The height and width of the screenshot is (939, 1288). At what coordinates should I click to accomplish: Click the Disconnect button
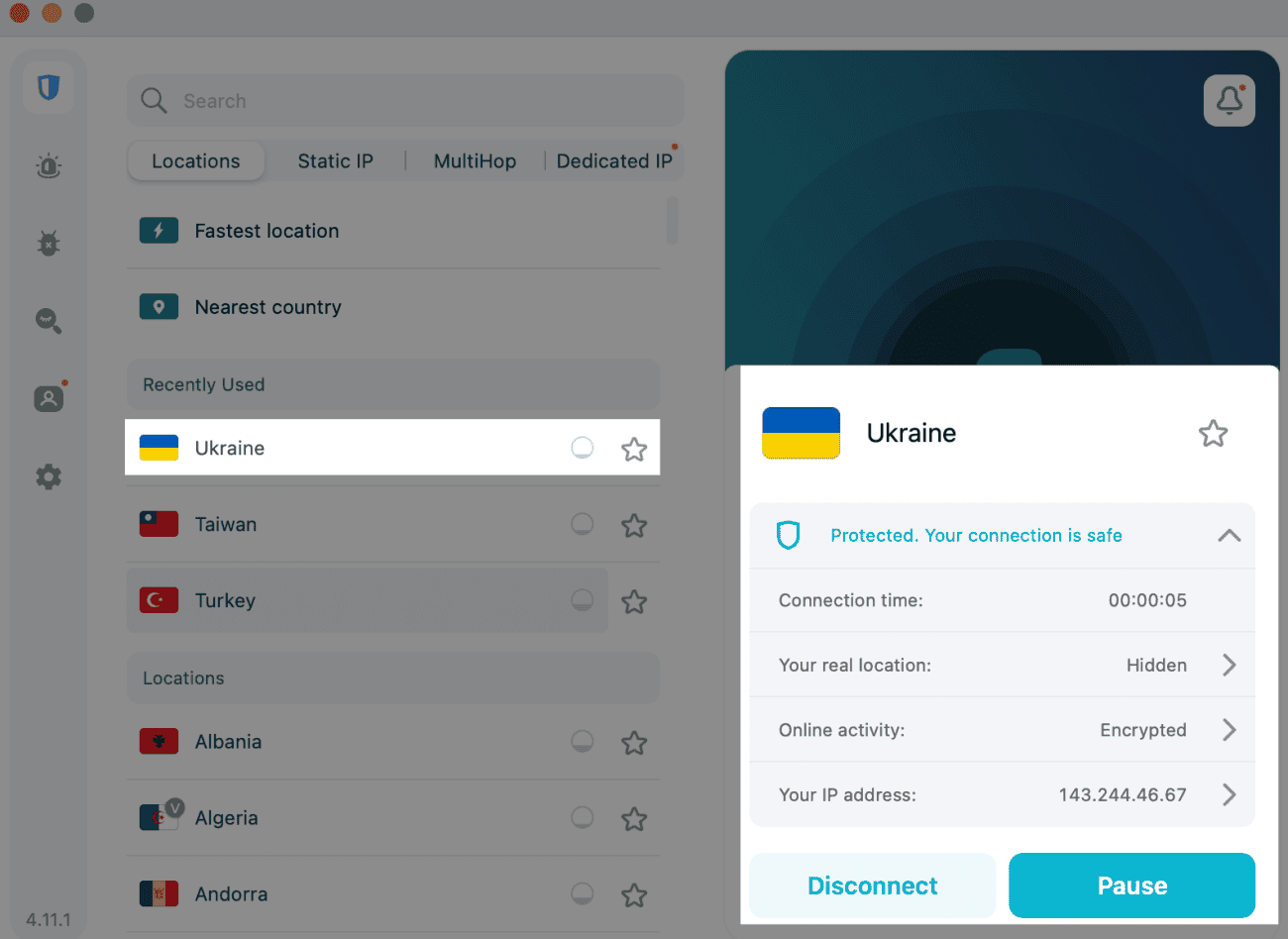coord(872,886)
